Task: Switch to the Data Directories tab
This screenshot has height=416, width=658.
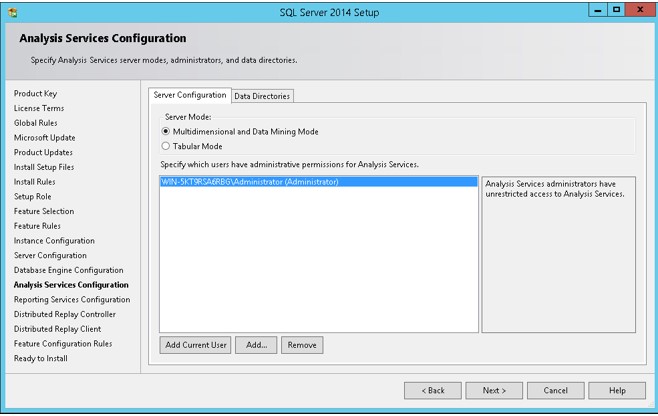Action: click(x=262, y=96)
